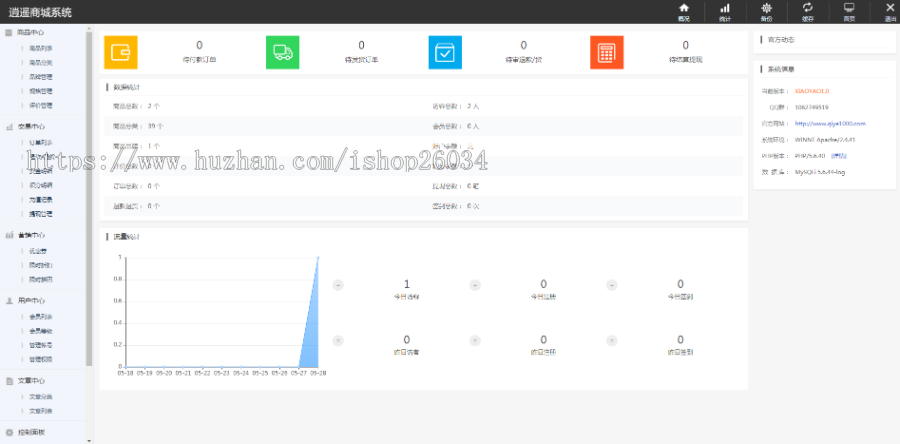Viewport: 900px width, 444px height.
Task: Open 品牌管理 in the sidebar
Action: [40, 77]
